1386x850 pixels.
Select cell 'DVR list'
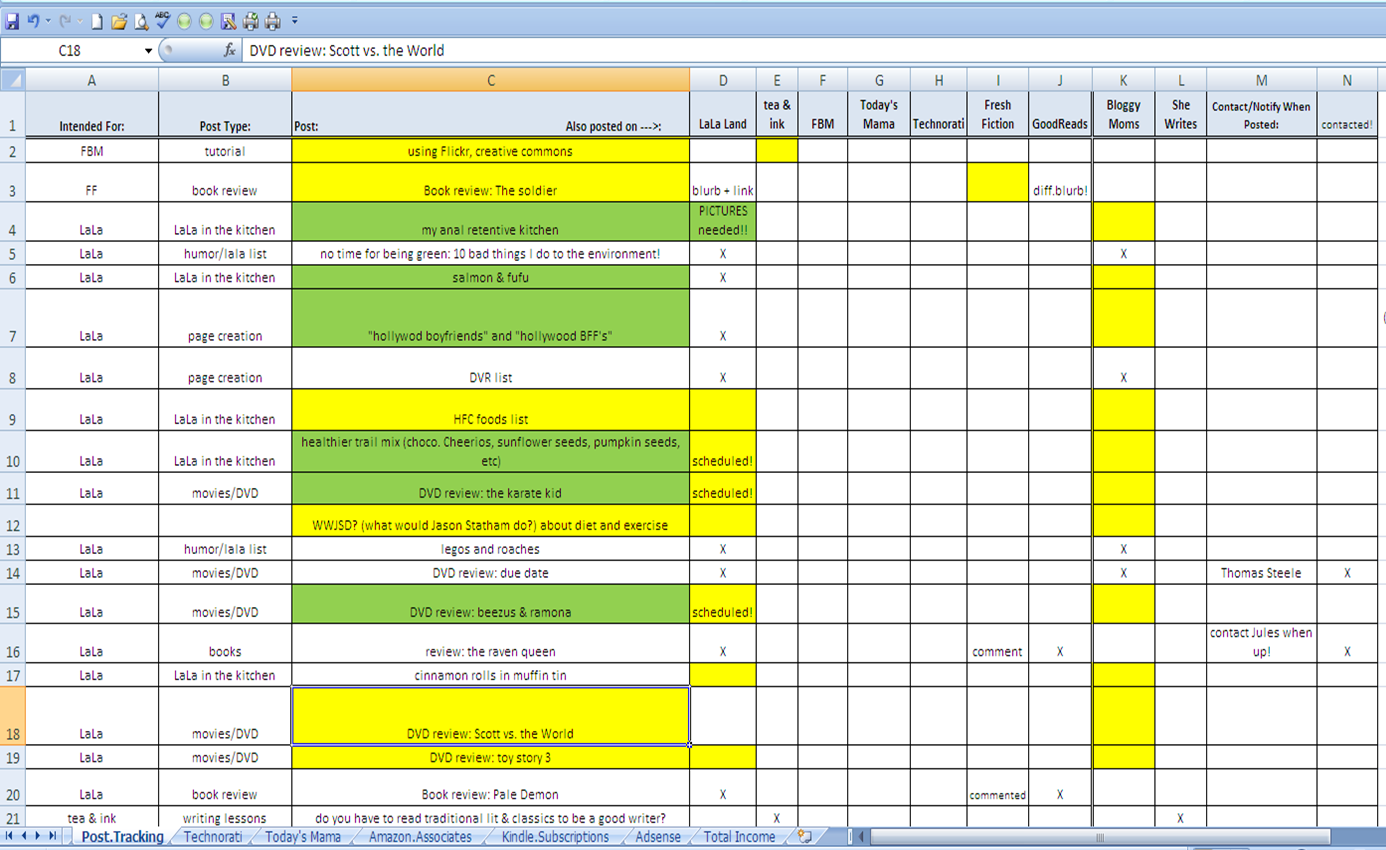[x=490, y=369]
